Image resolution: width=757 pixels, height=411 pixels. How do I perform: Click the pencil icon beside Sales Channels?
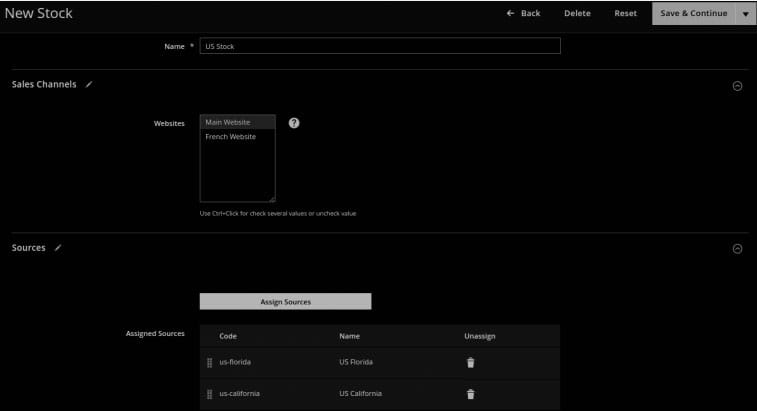coord(89,85)
